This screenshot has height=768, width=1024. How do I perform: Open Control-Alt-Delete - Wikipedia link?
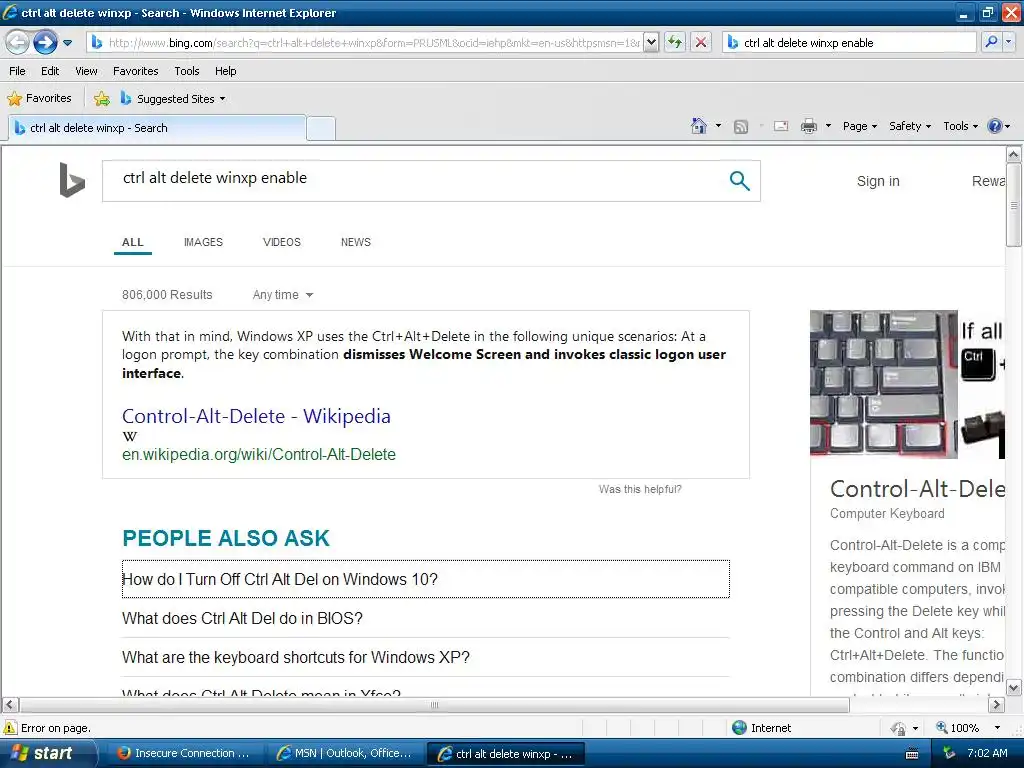pyautogui.click(x=256, y=416)
